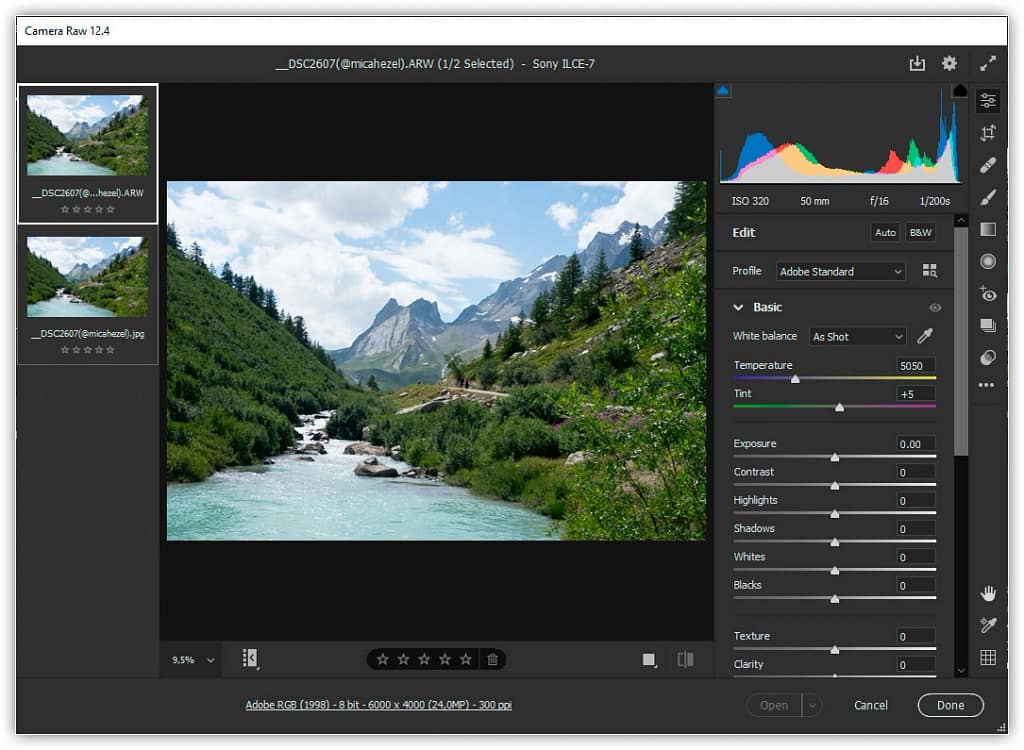Browse profiles with the grid icon
Image resolution: width=1024 pixels, height=750 pixels.
coord(929,270)
